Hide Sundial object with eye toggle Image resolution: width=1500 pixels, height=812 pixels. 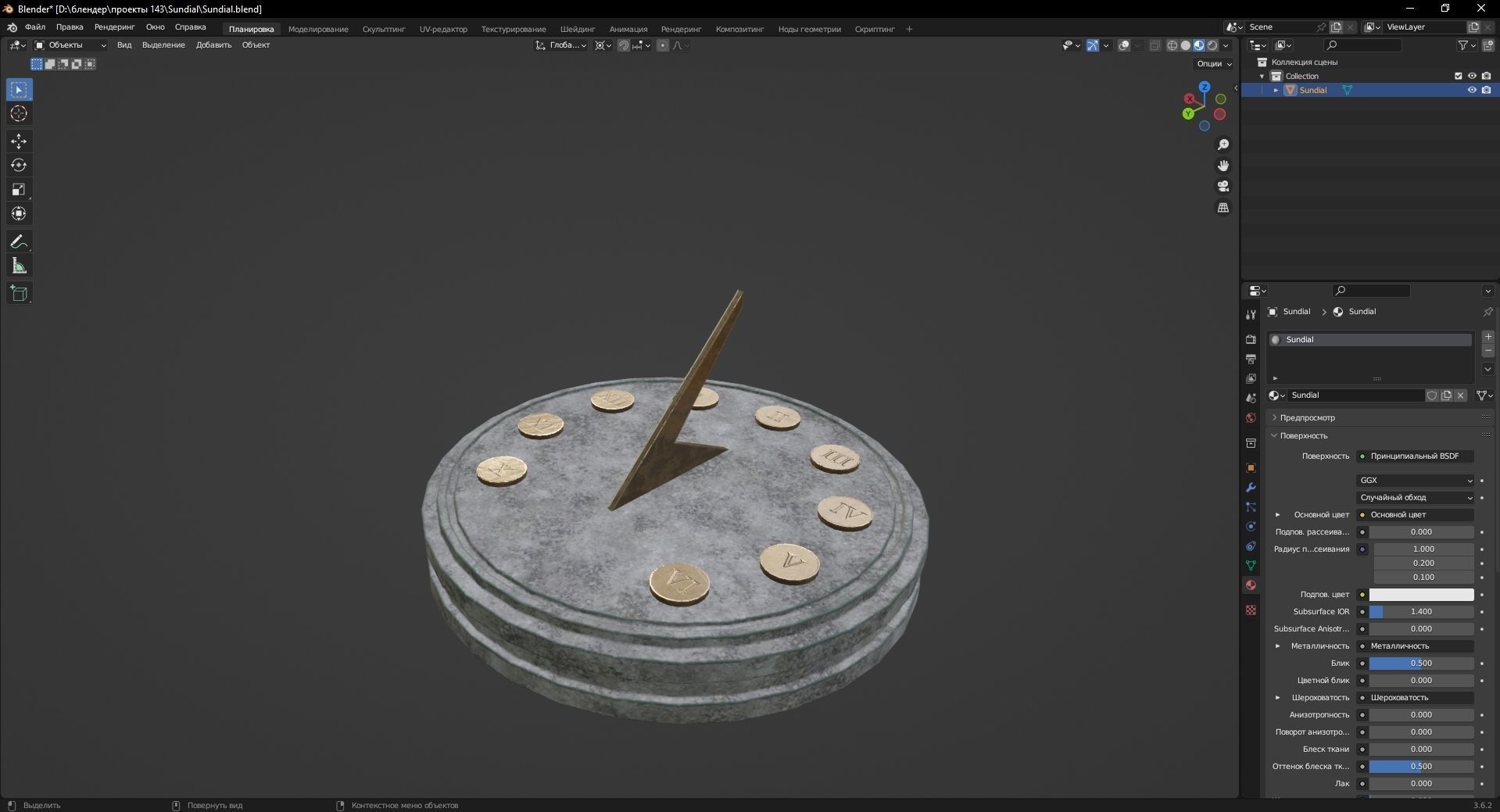(1471, 90)
